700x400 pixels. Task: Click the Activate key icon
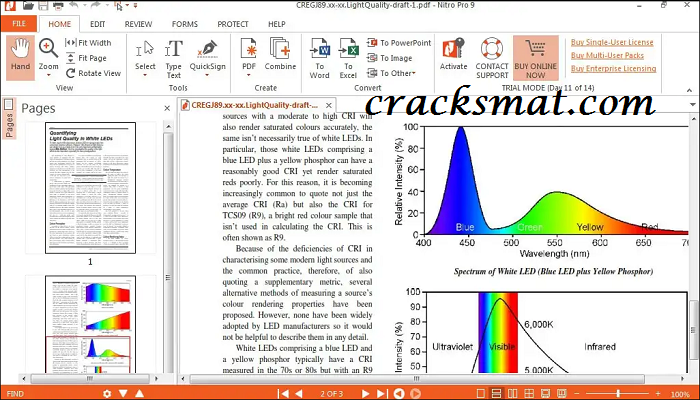(x=453, y=49)
